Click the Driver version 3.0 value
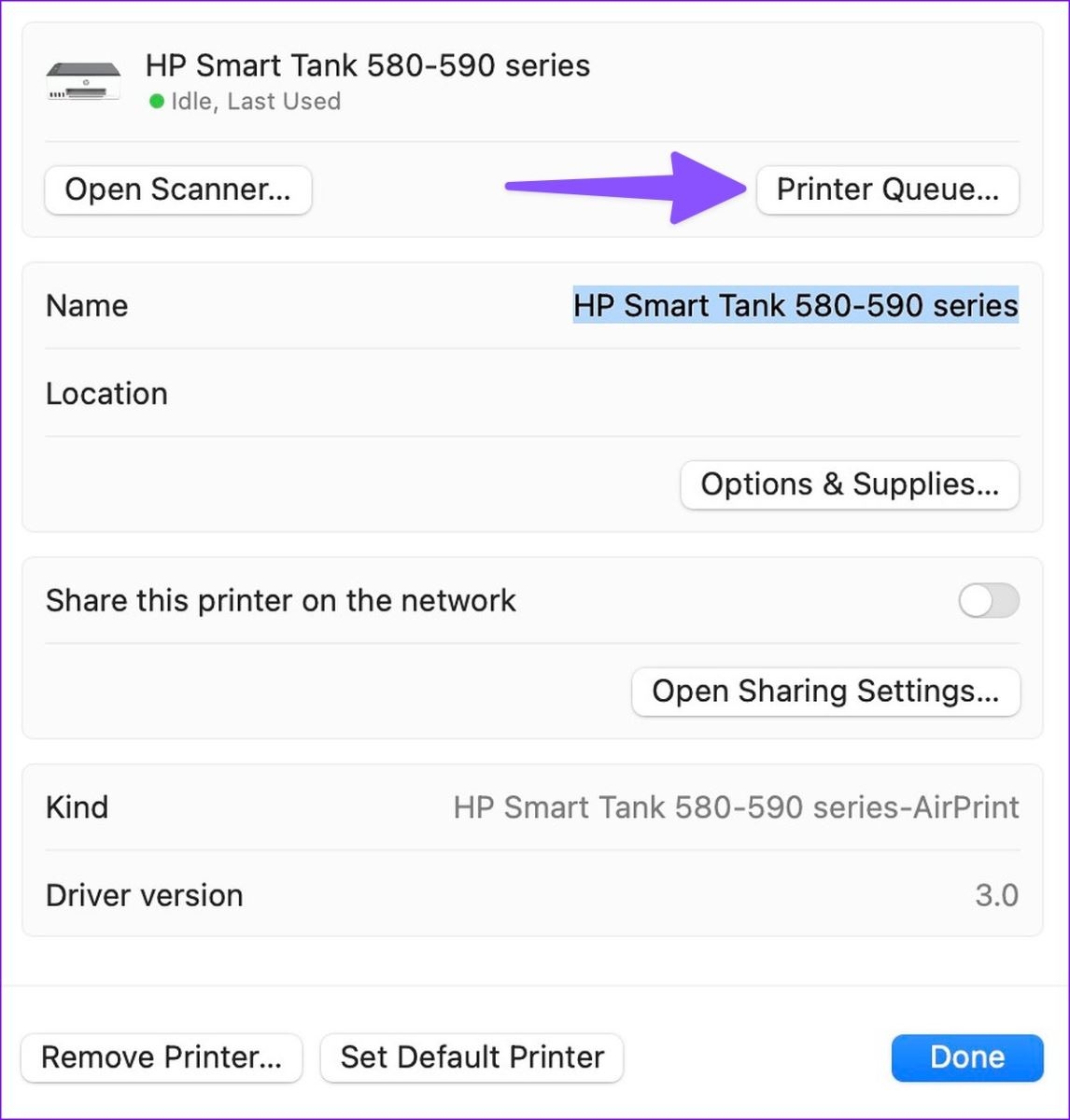The height and width of the screenshot is (1120, 1070). pyautogui.click(x=996, y=895)
